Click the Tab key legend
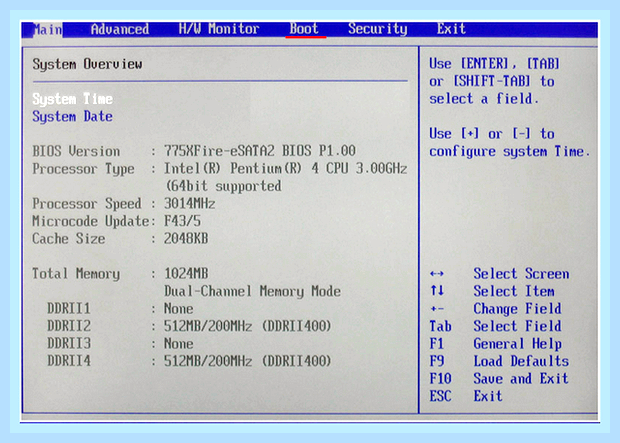Viewport: 620px width, 443px height. click(x=440, y=326)
